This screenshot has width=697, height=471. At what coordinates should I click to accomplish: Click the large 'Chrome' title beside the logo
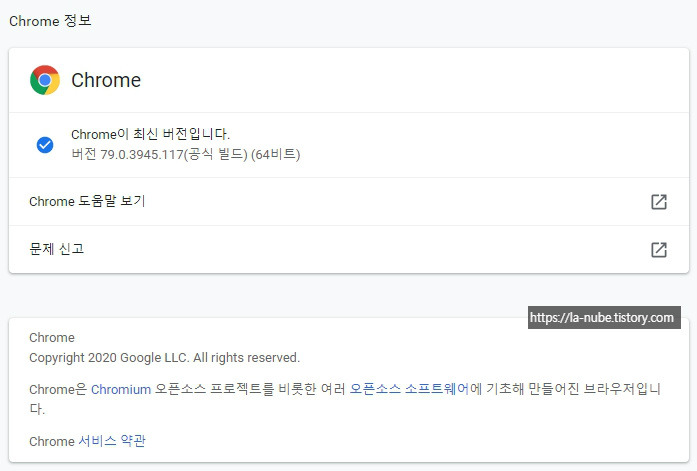click(106, 80)
